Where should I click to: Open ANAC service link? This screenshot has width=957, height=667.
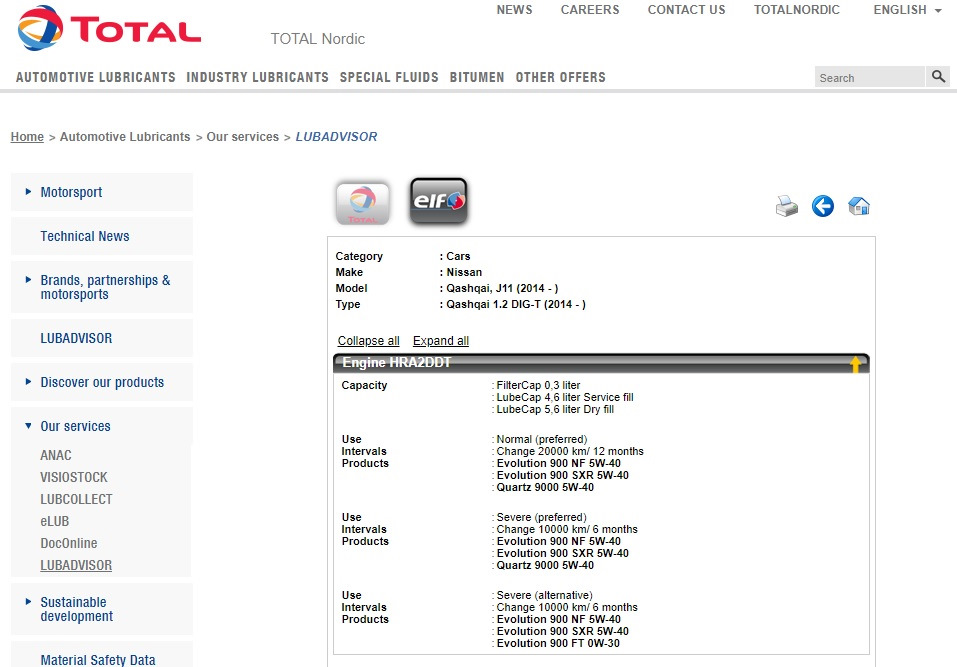[x=56, y=455]
